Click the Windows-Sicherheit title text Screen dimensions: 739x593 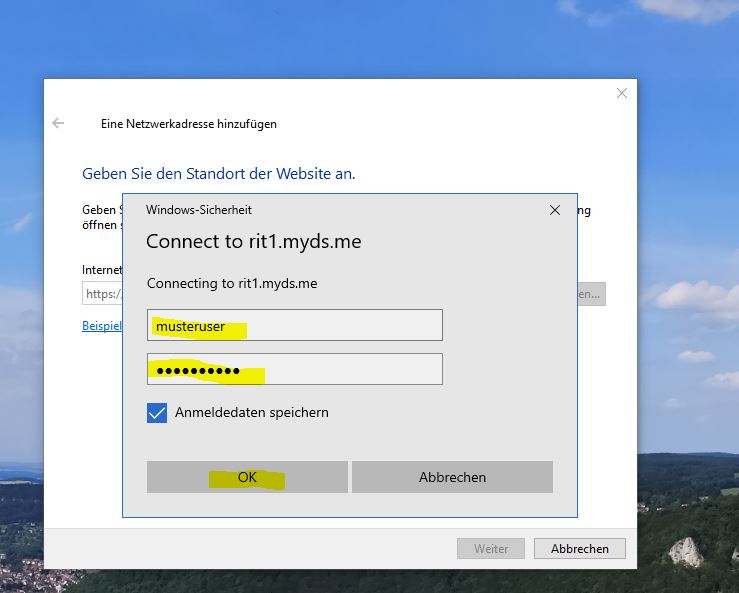click(x=199, y=210)
